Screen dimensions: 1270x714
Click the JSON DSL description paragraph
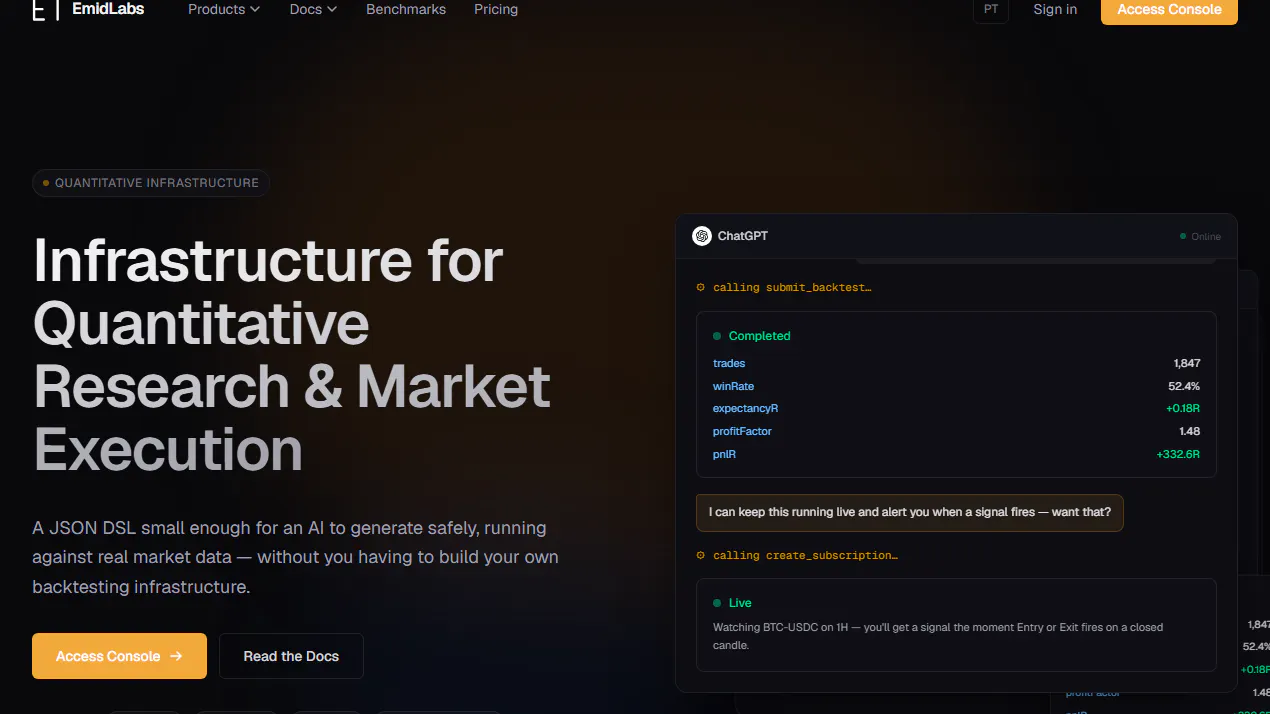[296, 557]
